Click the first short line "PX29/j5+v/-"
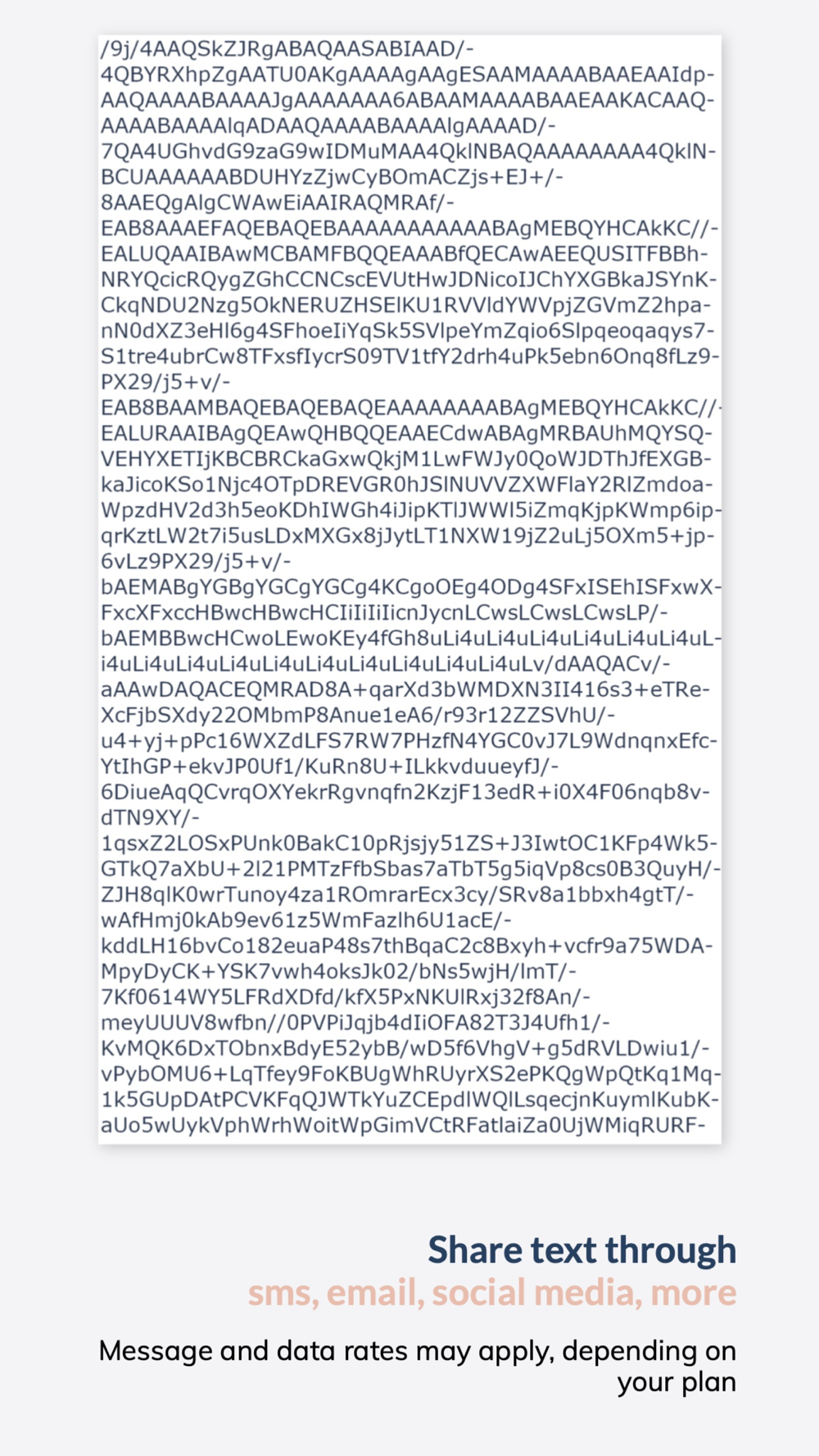819x1456 pixels. pyautogui.click(x=165, y=382)
